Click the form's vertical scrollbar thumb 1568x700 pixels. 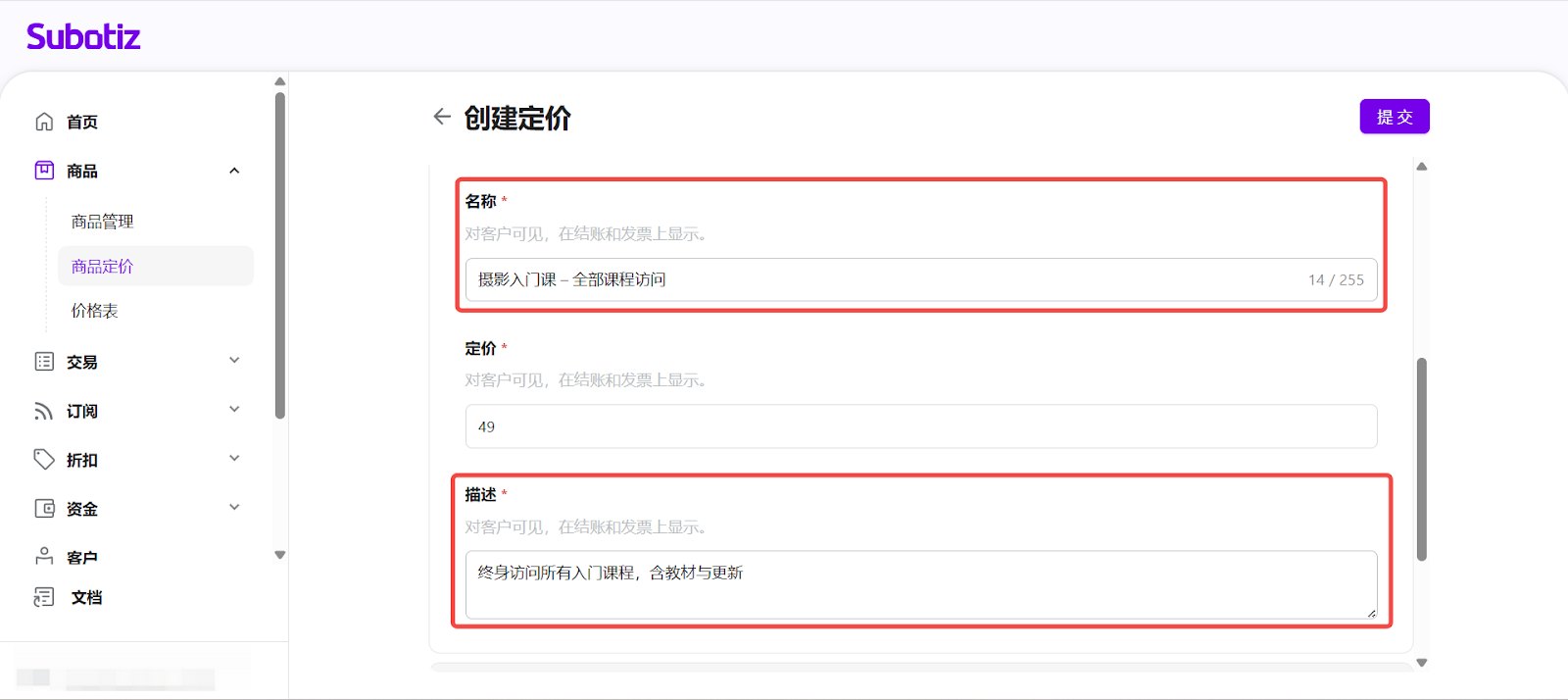(x=1421, y=459)
